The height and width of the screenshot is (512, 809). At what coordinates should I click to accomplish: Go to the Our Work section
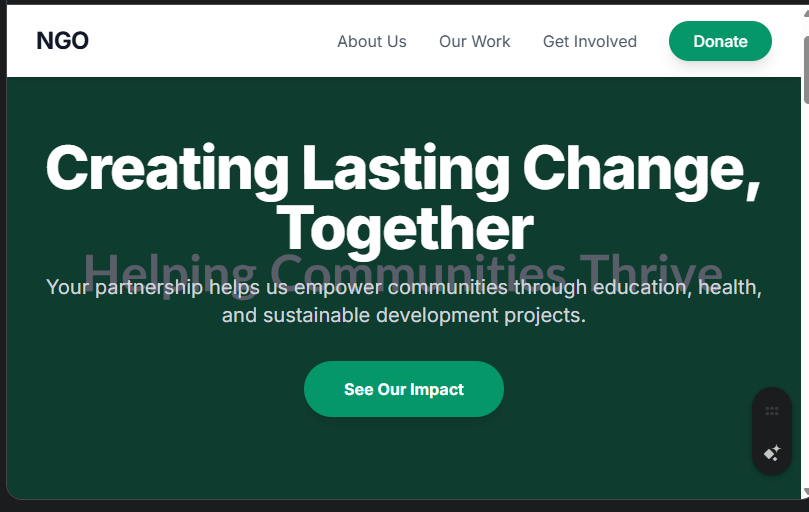click(x=474, y=41)
